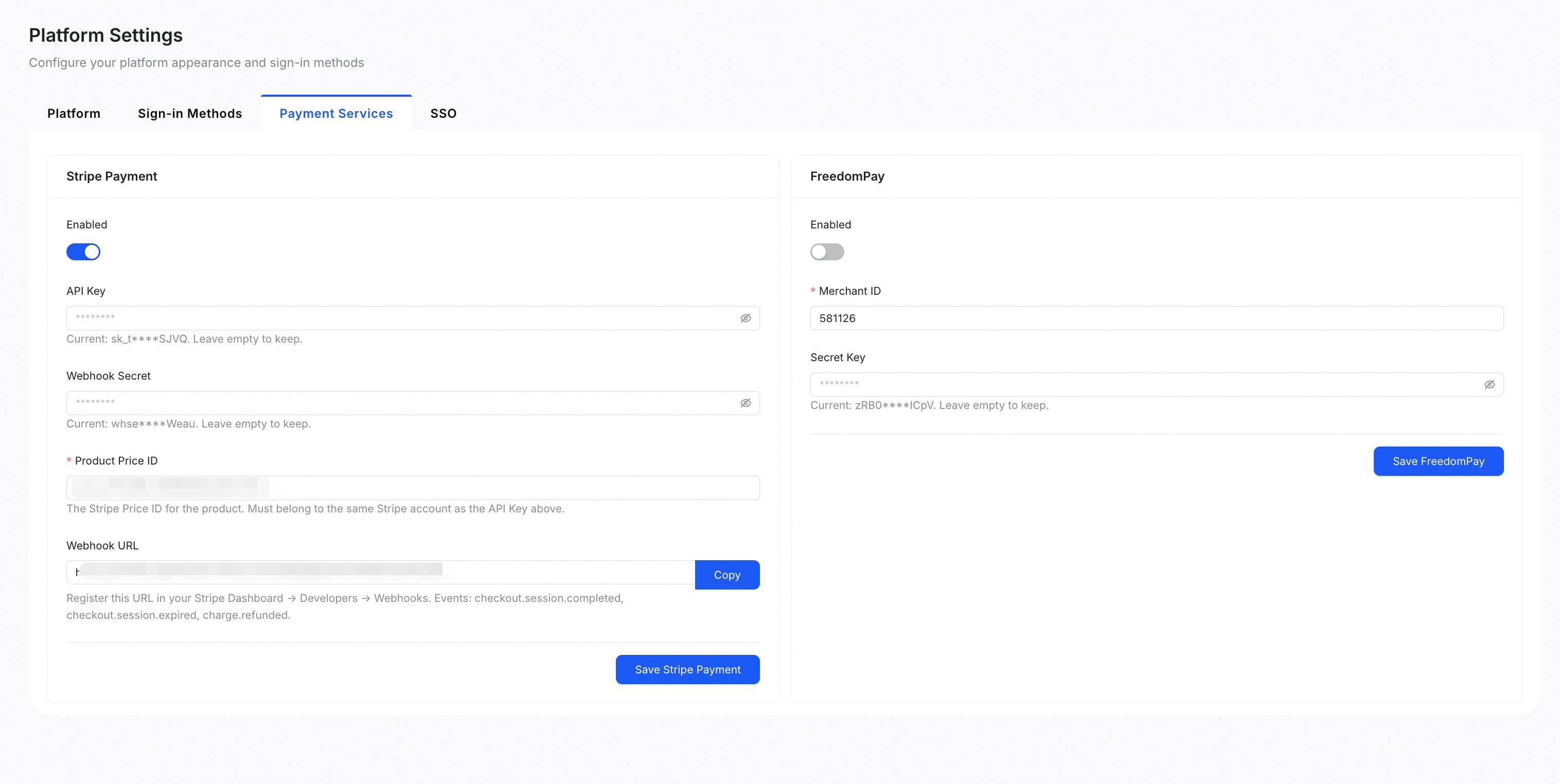Click the FreedomPay card heading
Screen dimensions: 1560x784
tap(847, 176)
